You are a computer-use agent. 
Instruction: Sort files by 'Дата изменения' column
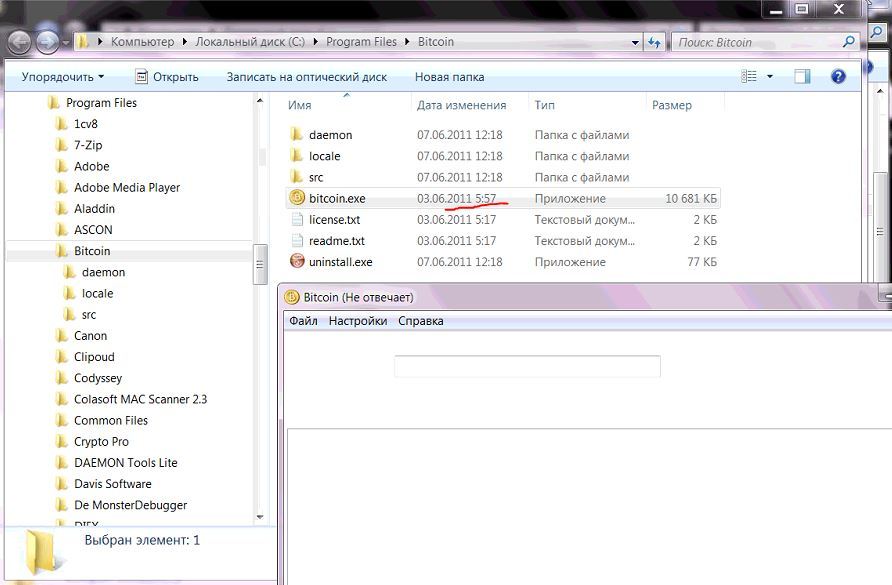461,105
